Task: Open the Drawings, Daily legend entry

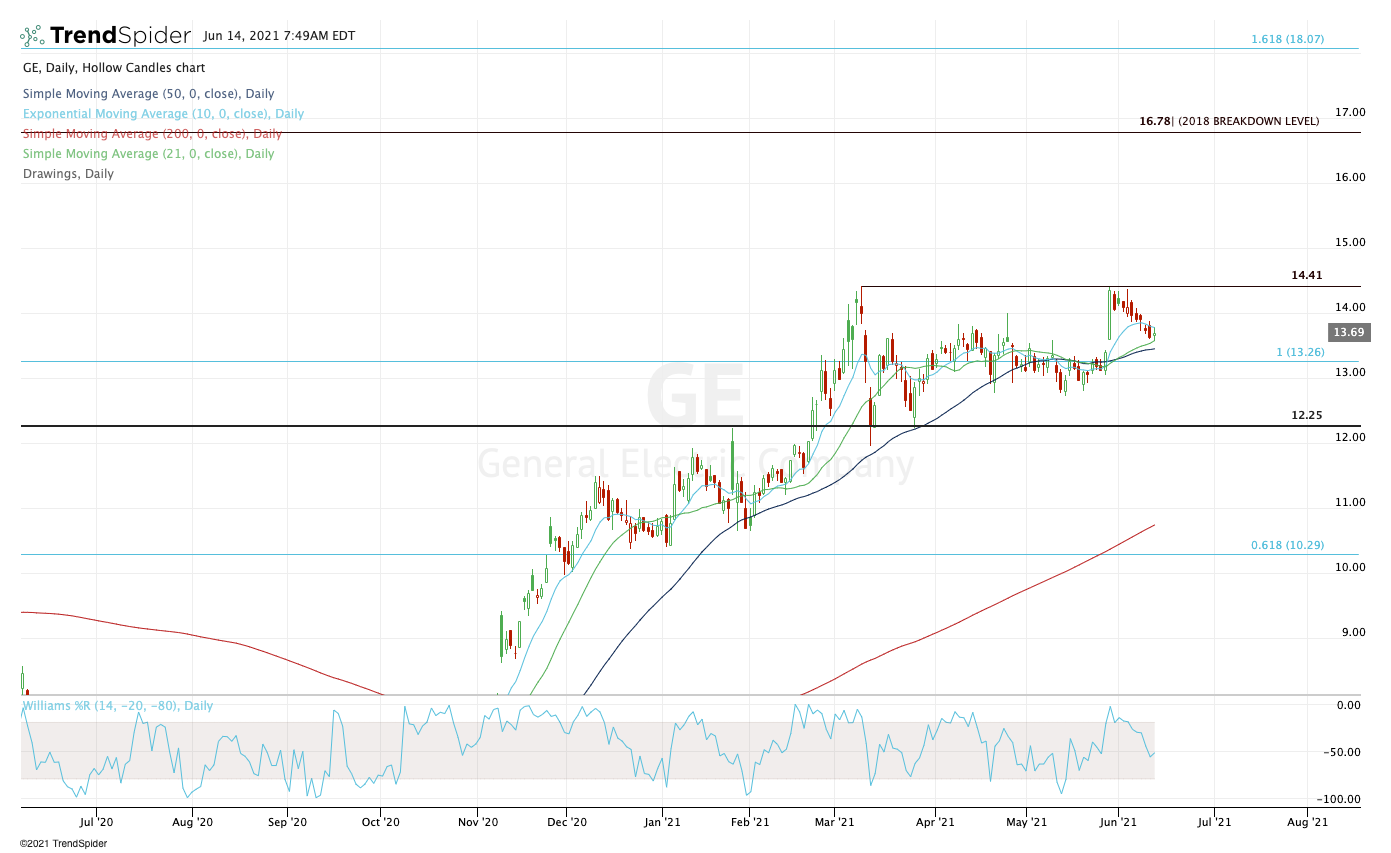Action: coord(68,174)
